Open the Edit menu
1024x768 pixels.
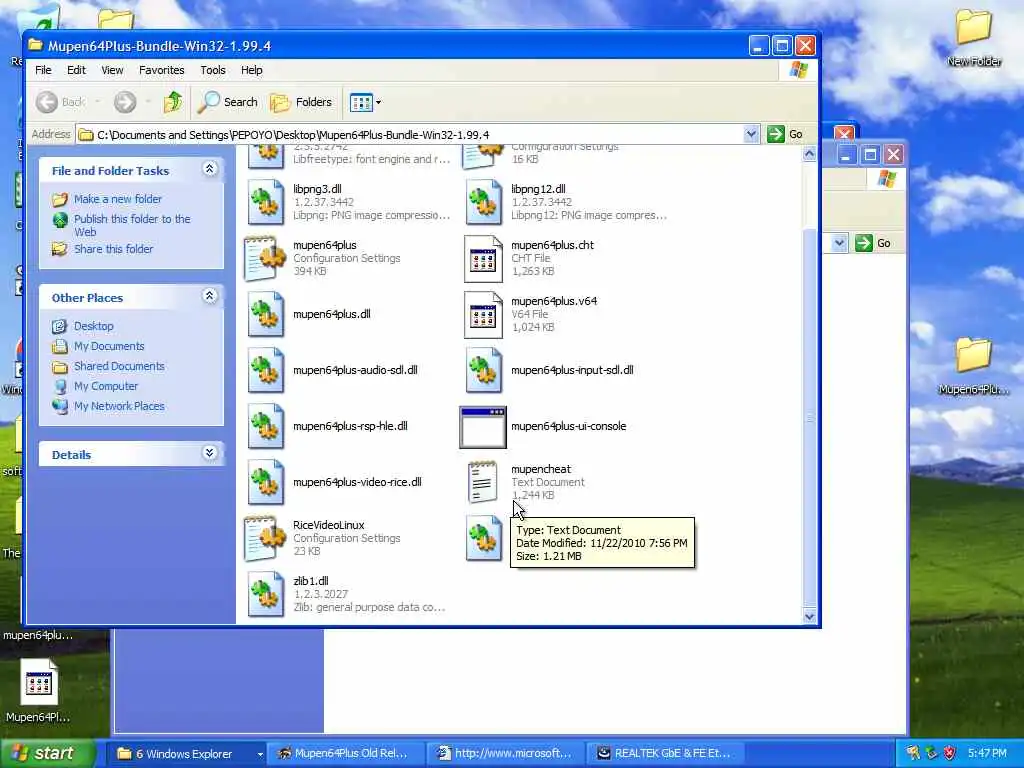pyautogui.click(x=76, y=70)
